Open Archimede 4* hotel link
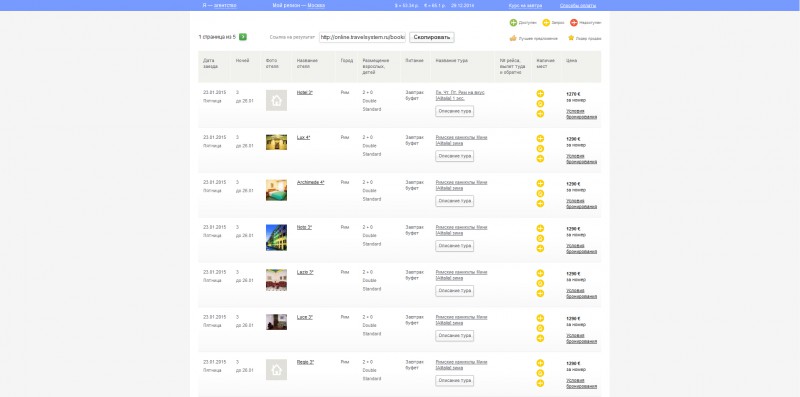Viewport: 800px width, 397px height. coord(310,182)
